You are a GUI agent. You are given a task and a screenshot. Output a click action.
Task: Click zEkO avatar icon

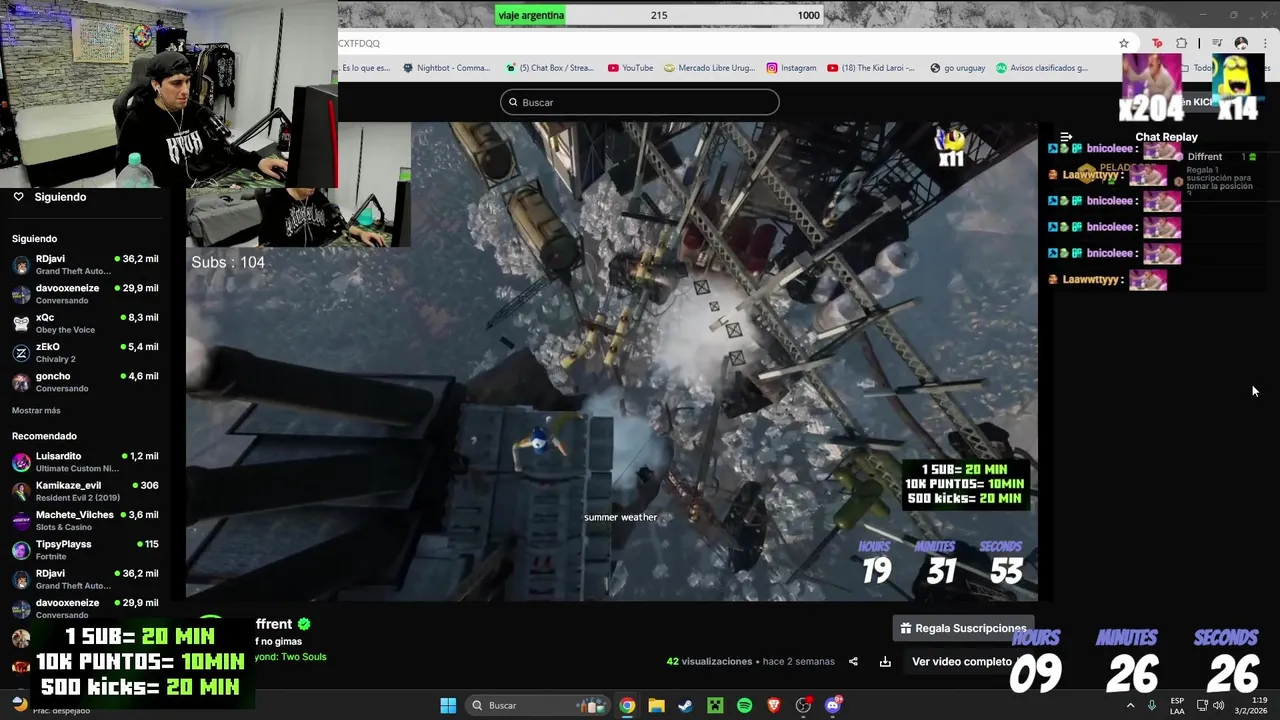(21, 353)
